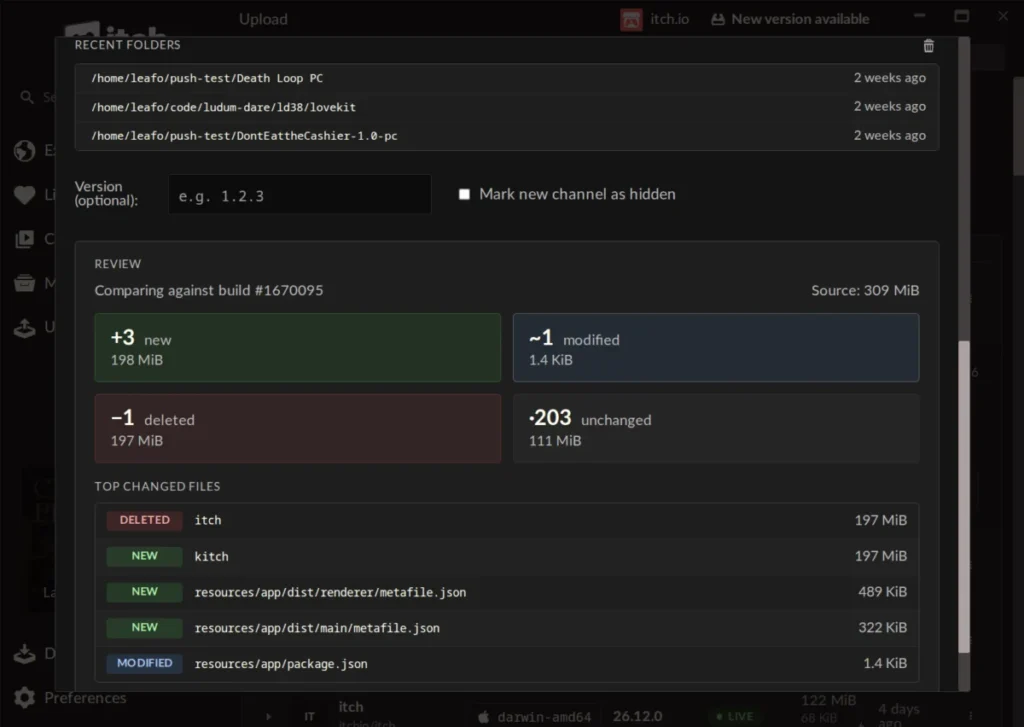Screen dimensions: 1024x727
Task: Select recent folder ld38/lovekit
Action: [507, 106]
